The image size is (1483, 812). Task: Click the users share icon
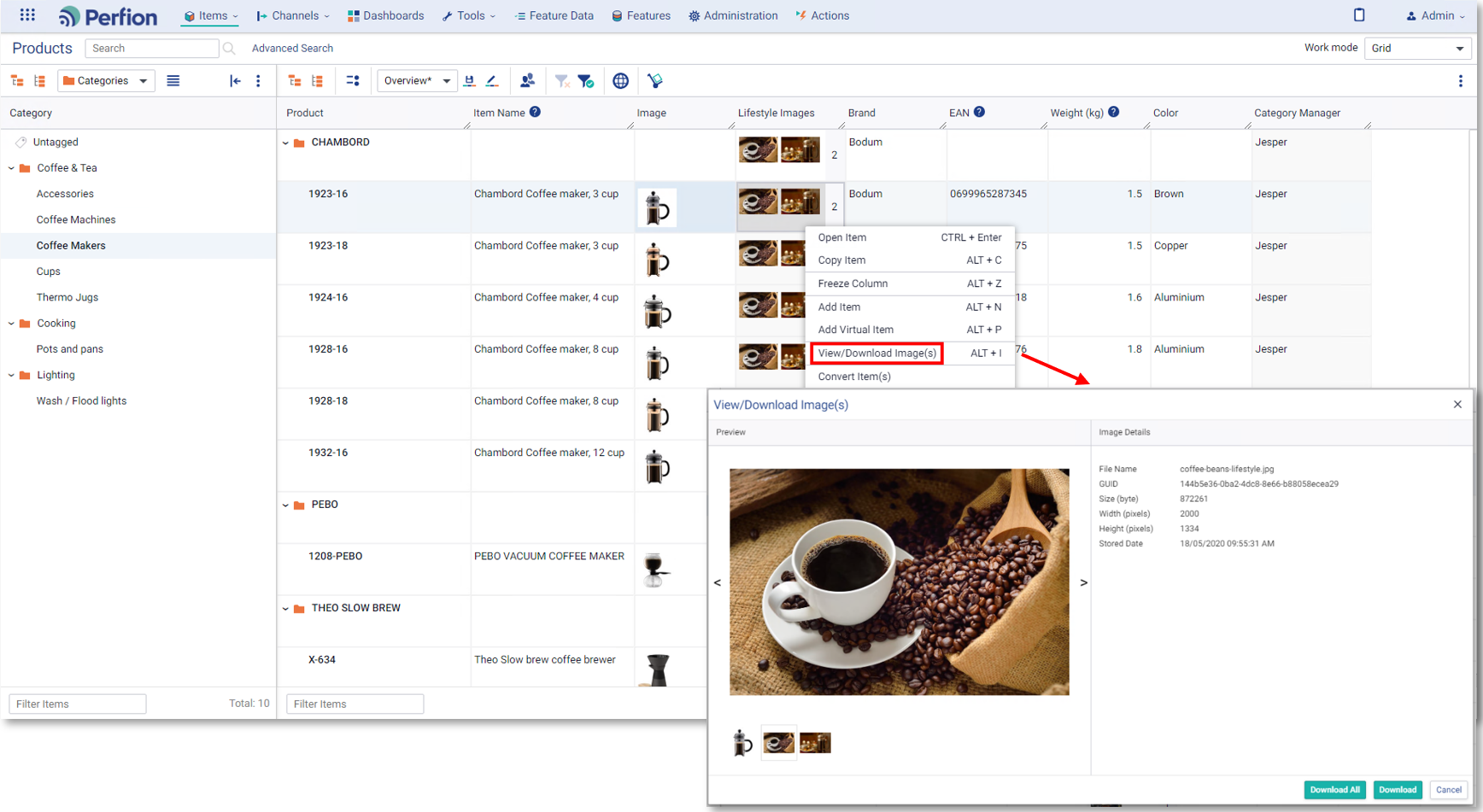pos(527,81)
